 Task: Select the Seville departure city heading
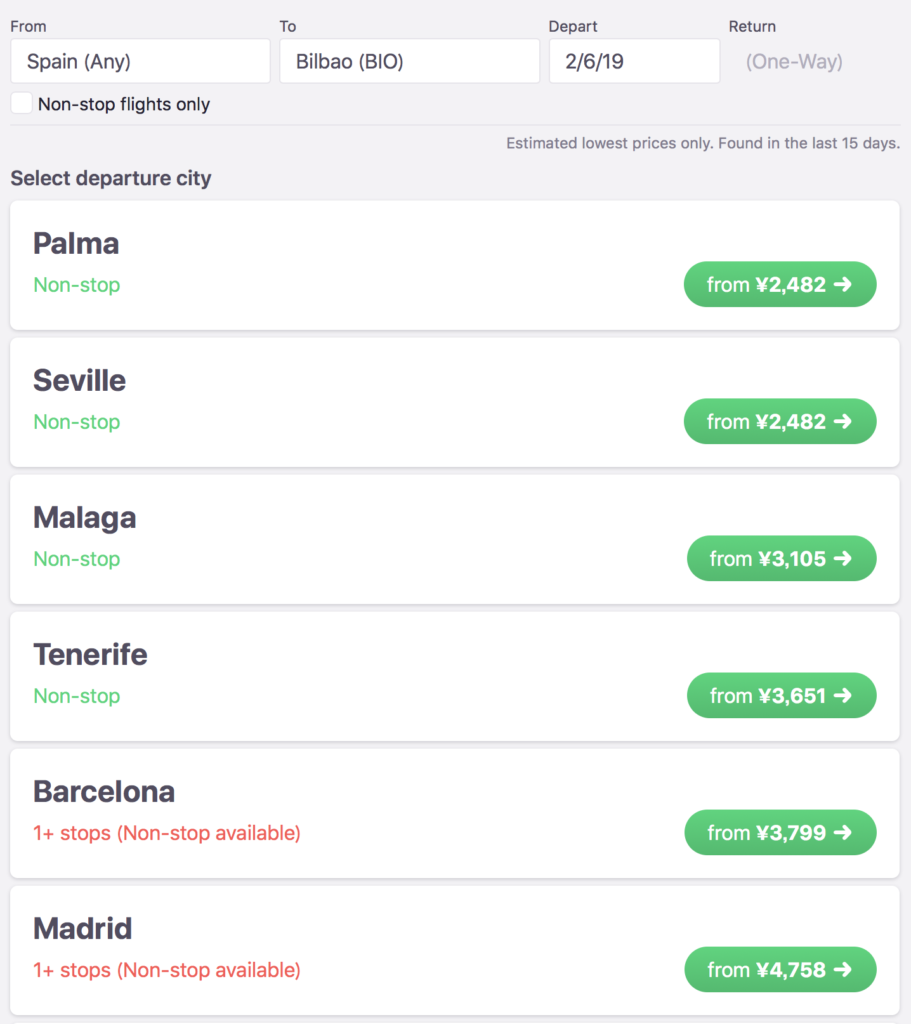point(80,380)
